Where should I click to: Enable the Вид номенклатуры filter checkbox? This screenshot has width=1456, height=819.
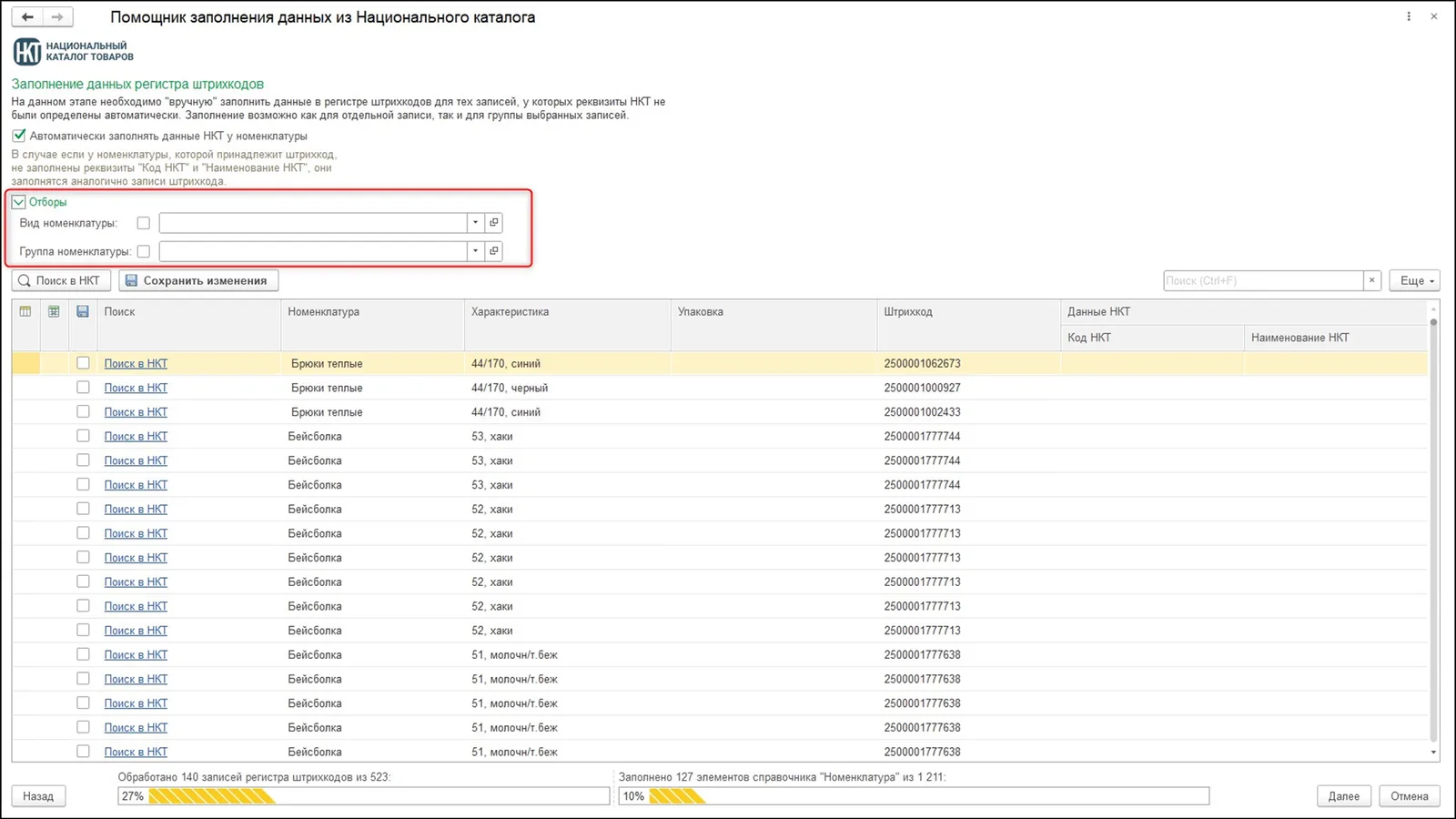tap(143, 223)
